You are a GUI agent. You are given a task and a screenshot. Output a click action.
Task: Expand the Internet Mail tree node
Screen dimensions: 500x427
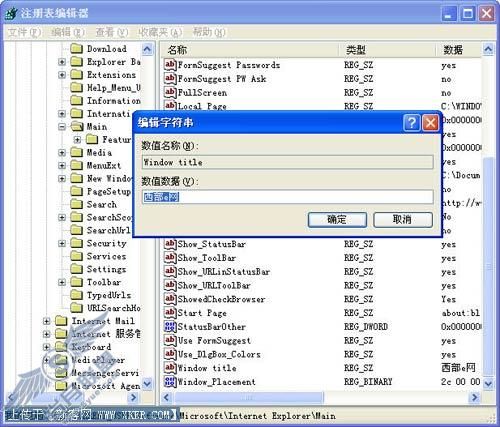[x=47, y=321]
